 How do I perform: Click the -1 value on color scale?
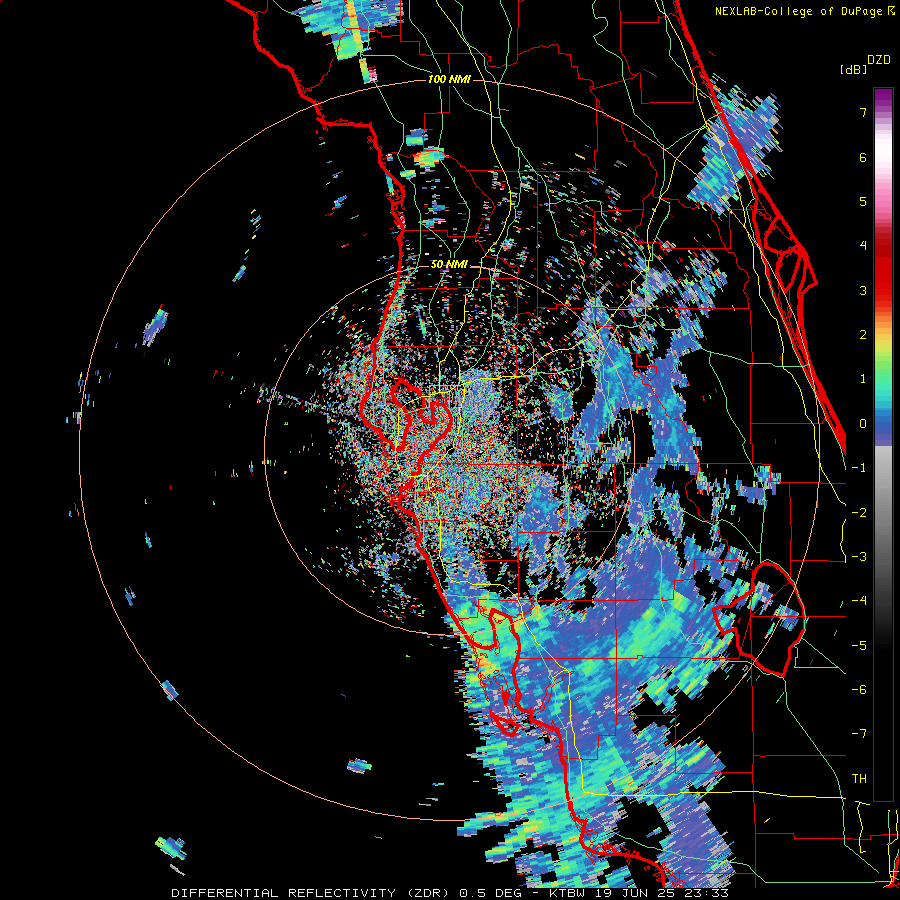(859, 468)
